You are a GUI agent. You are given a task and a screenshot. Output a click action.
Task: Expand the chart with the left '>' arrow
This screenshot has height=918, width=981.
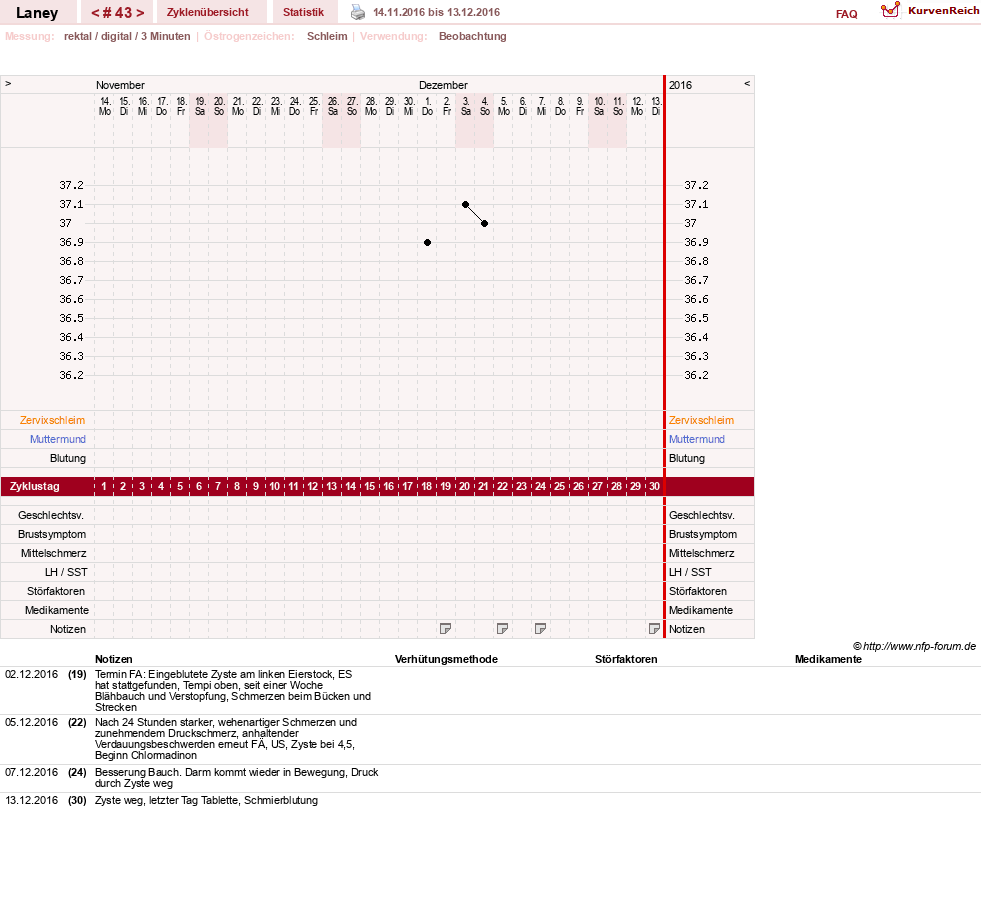click(8, 83)
